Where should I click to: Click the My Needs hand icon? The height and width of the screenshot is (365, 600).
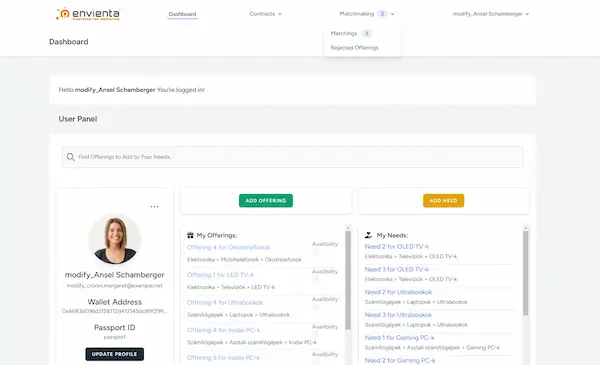[368, 235]
